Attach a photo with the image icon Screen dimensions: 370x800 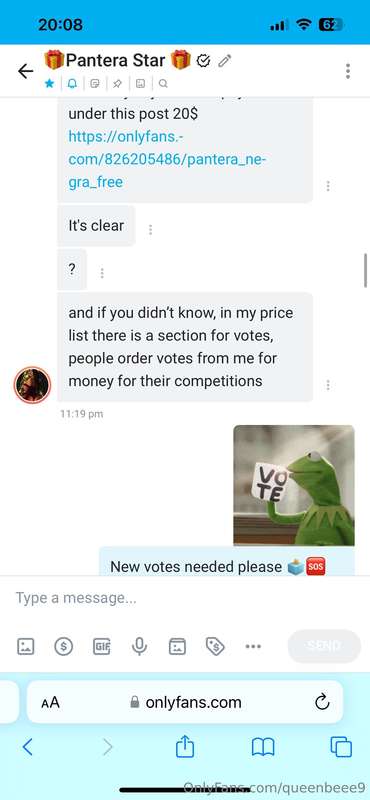pyautogui.click(x=26, y=646)
